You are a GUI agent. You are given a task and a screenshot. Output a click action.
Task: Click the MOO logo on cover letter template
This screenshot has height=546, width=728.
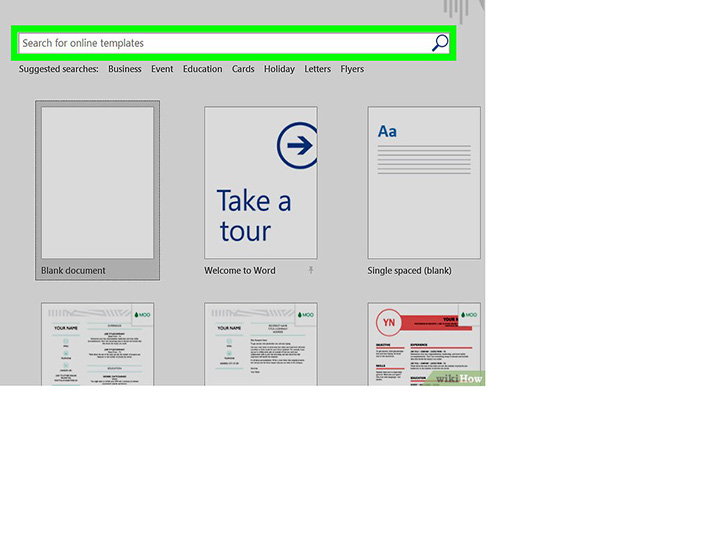pyautogui.click(x=306, y=315)
